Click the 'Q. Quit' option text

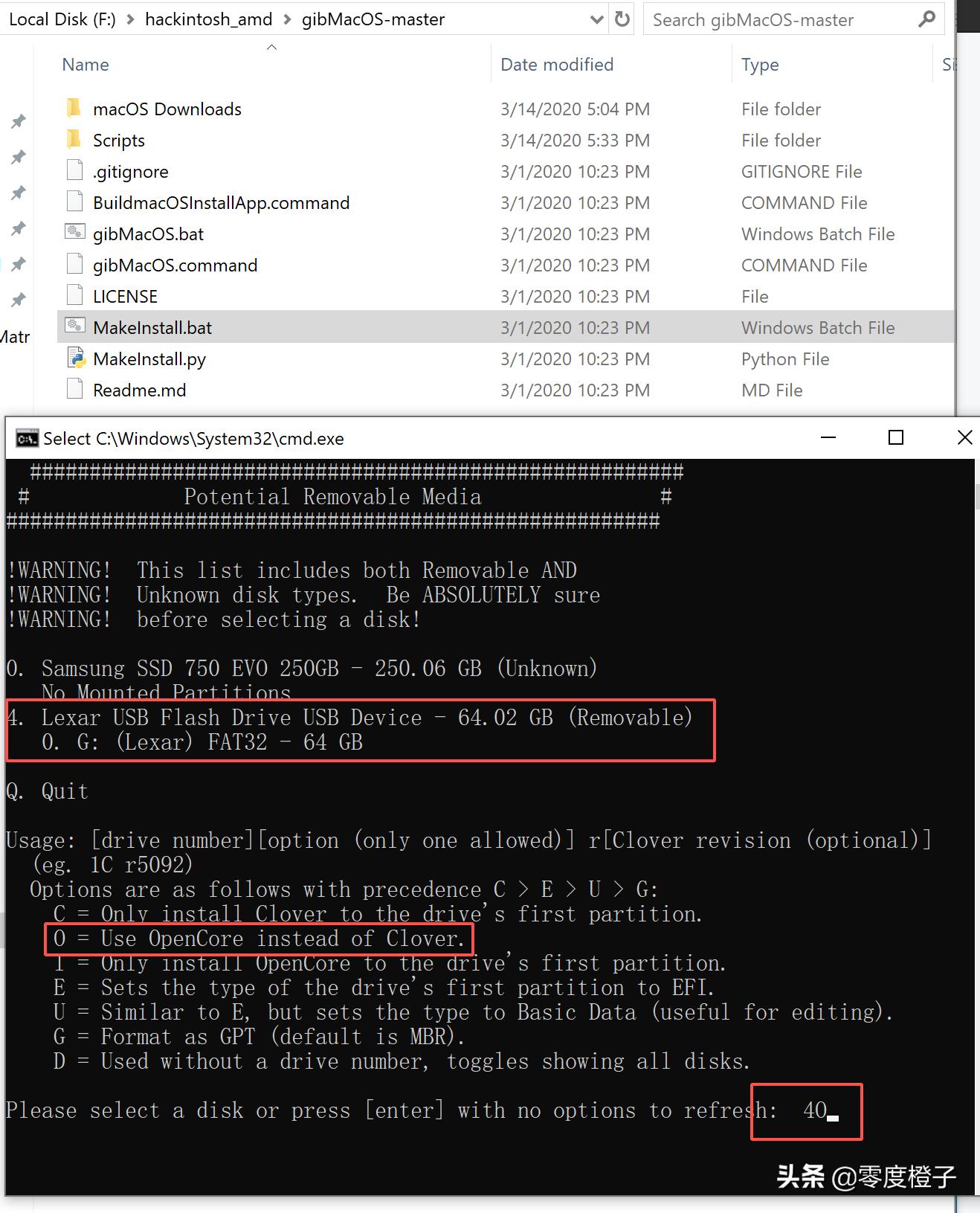point(48,791)
